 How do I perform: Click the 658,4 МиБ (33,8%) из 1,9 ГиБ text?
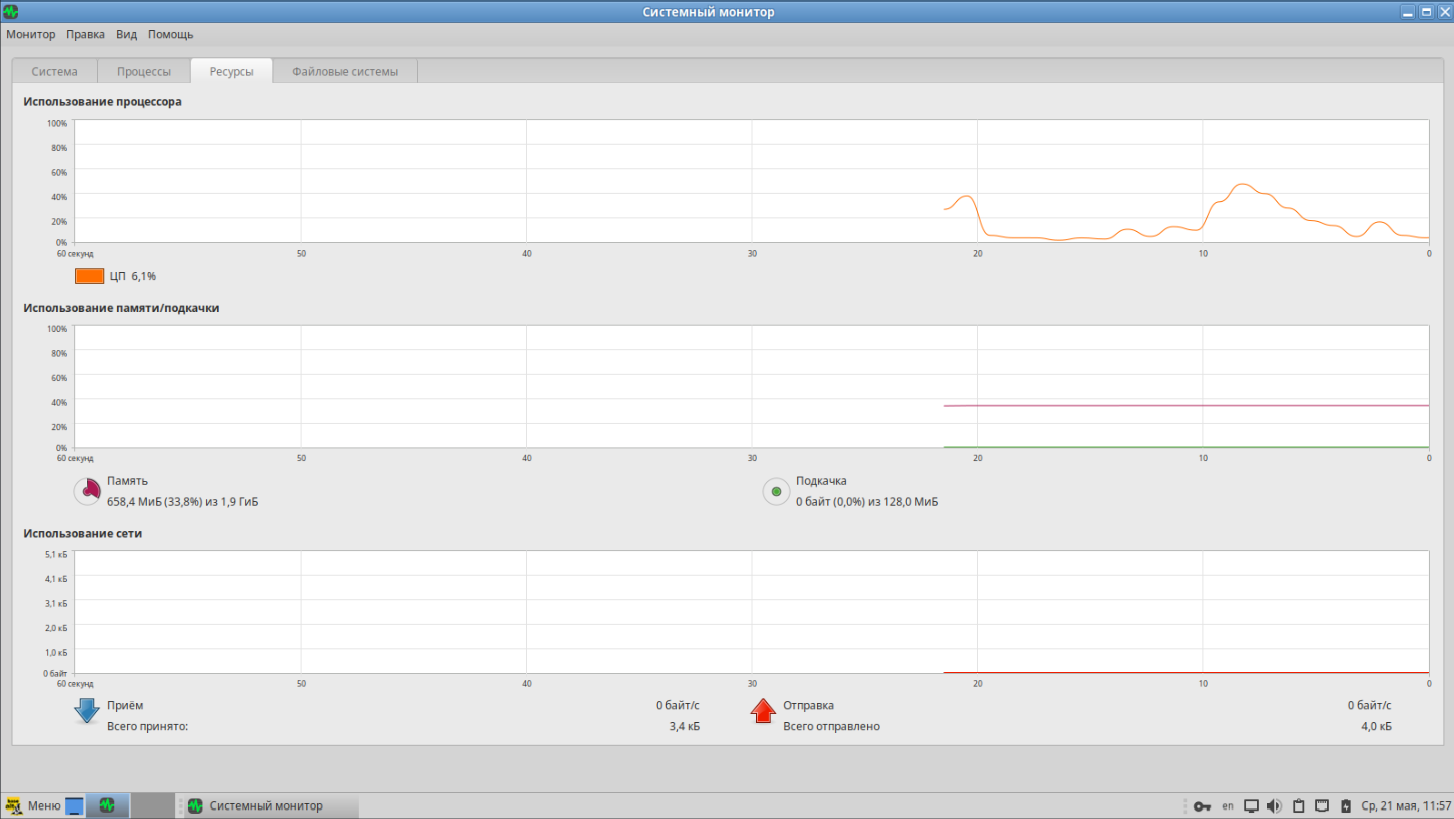[182, 502]
